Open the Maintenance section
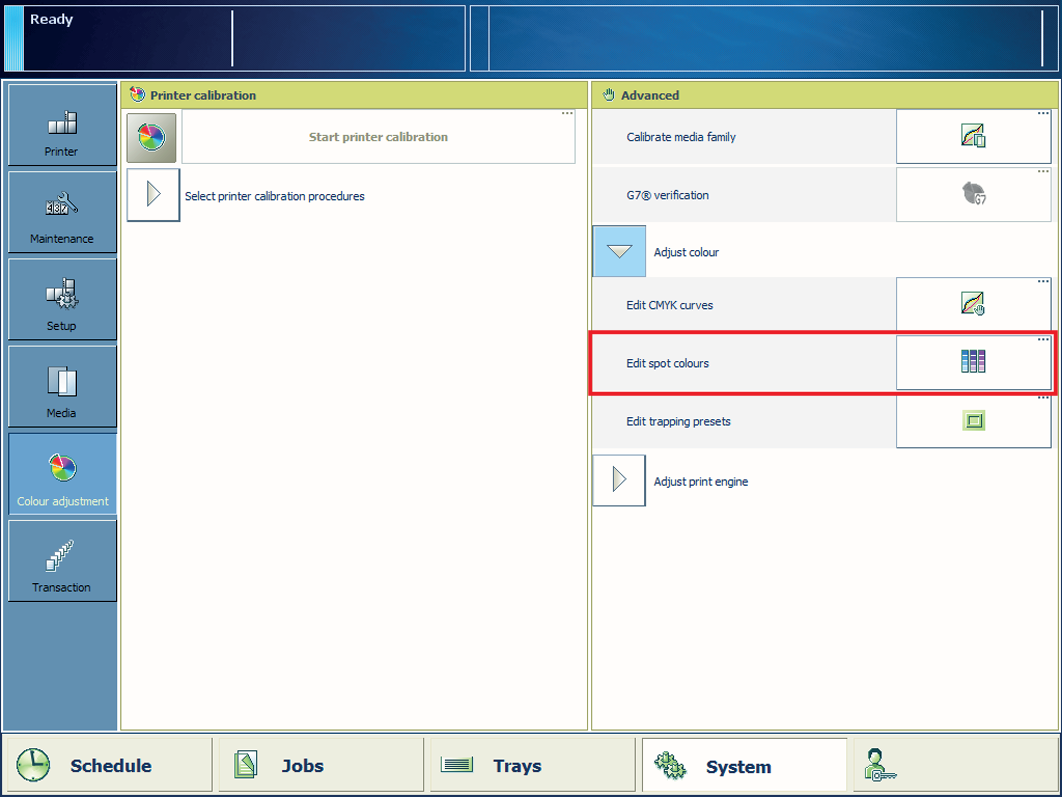Screen dimensions: 1062x797 (62, 213)
